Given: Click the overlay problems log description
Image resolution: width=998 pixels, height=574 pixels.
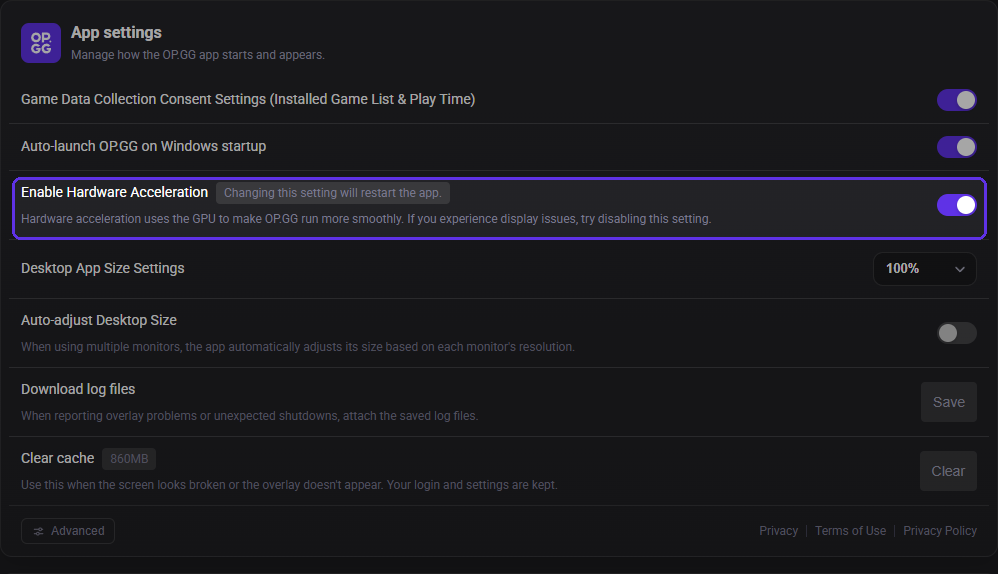Looking at the screenshot, I should (x=250, y=416).
